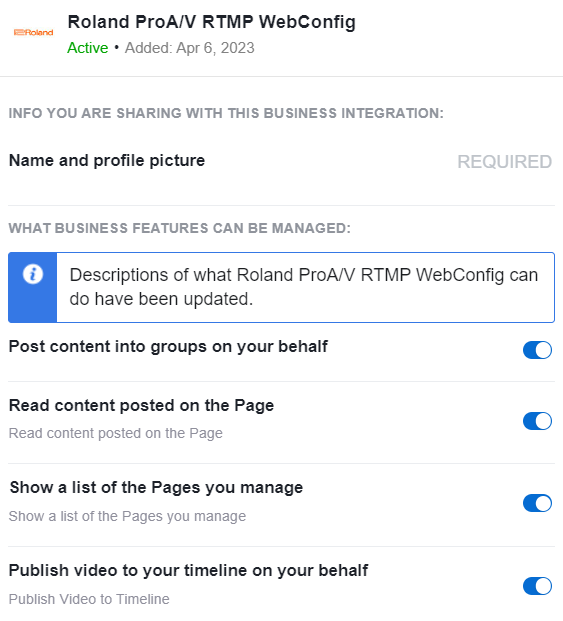This screenshot has height=621, width=563.
Task: Click the blue info icon in banner
Action: coord(33,274)
